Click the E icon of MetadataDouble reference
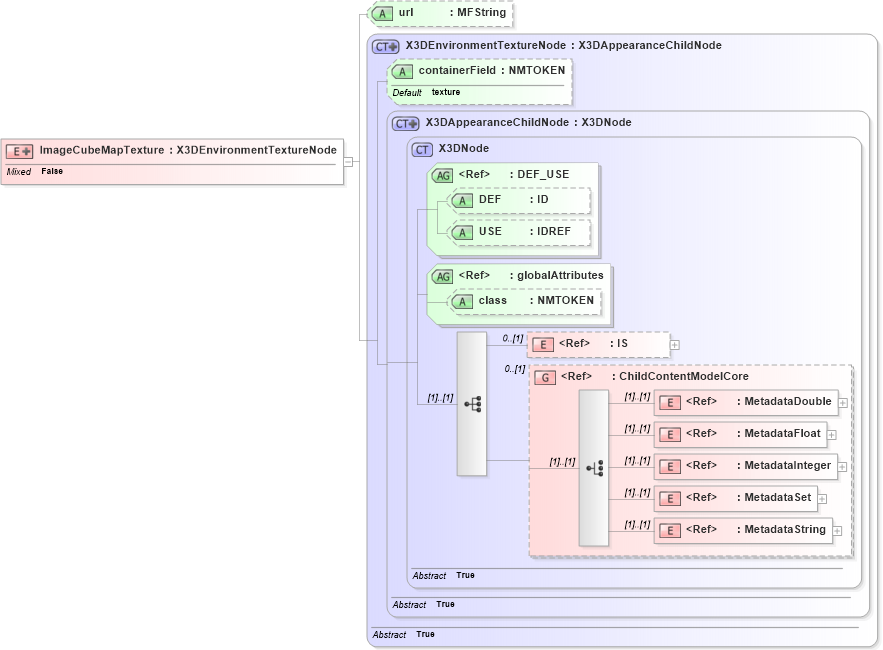Screen dimensions: 883x650 (x=670, y=403)
